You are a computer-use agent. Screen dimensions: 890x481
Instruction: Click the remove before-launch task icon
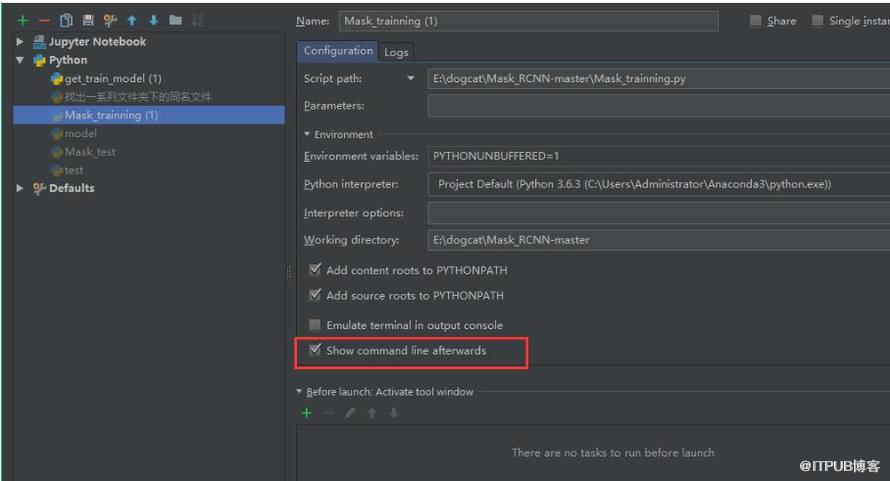click(329, 413)
